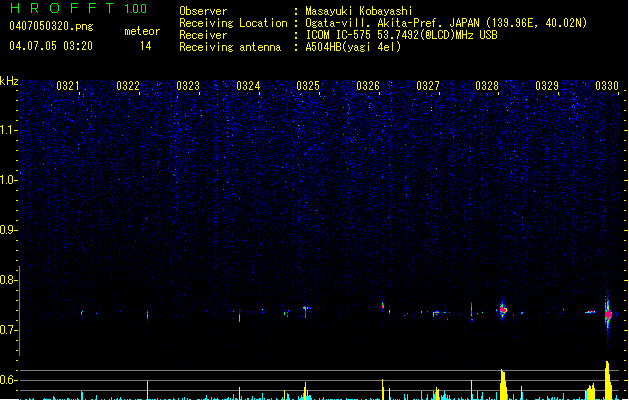Click the 0326 time marker

pos(368,86)
